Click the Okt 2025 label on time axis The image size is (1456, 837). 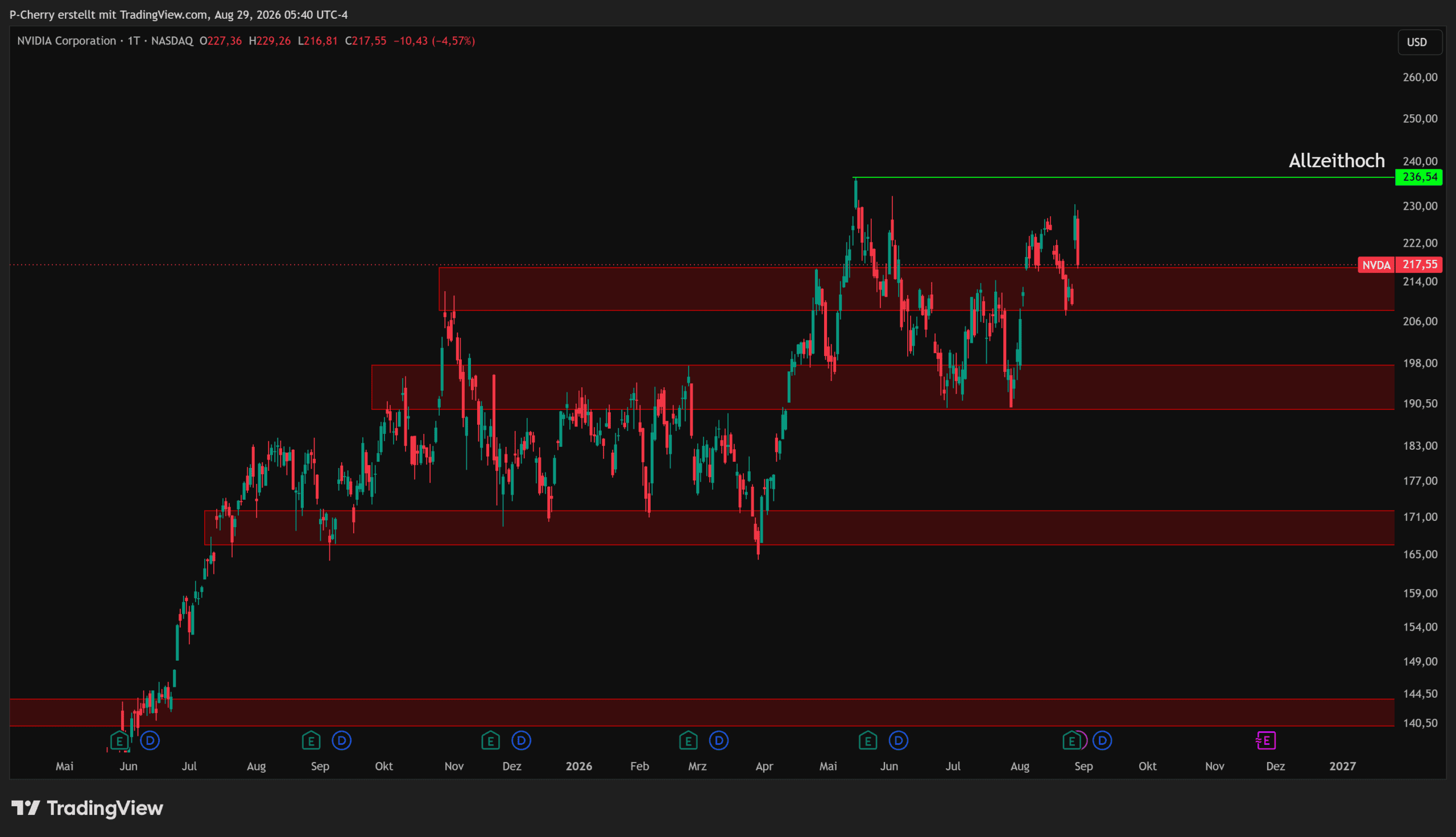pyautogui.click(x=384, y=766)
